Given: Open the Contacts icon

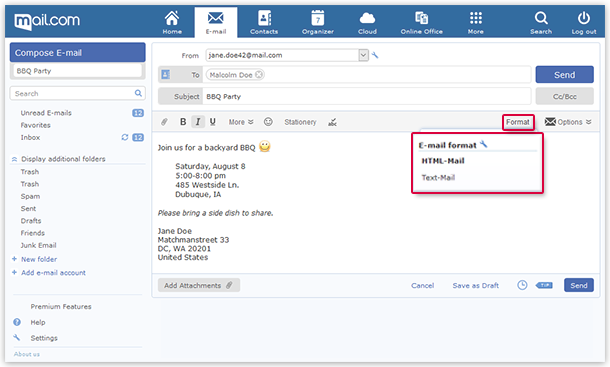Looking at the screenshot, I should click(x=264, y=23).
